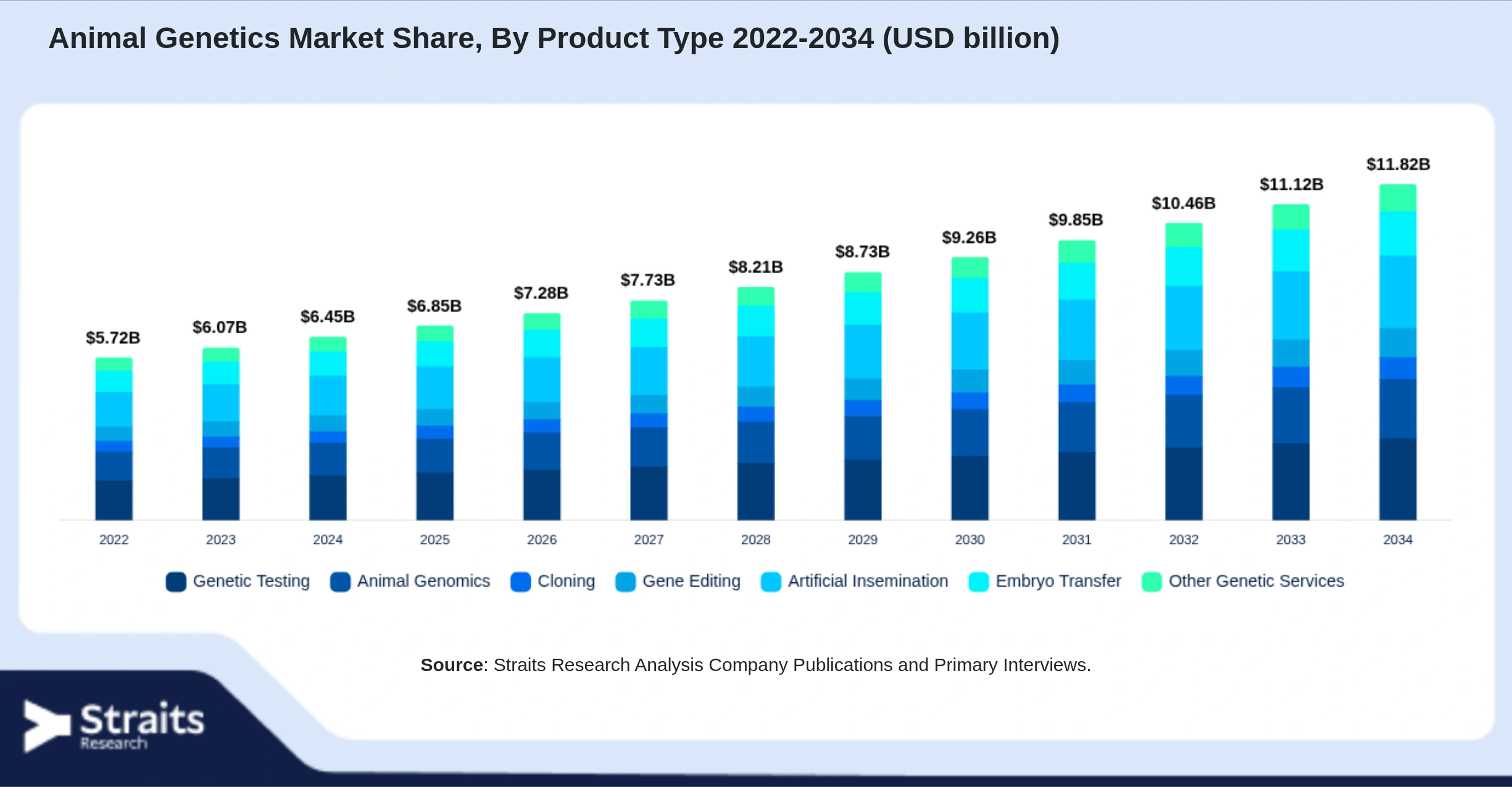1512x787 pixels.
Task: Select the $8.73B total label
Action: click(862, 252)
